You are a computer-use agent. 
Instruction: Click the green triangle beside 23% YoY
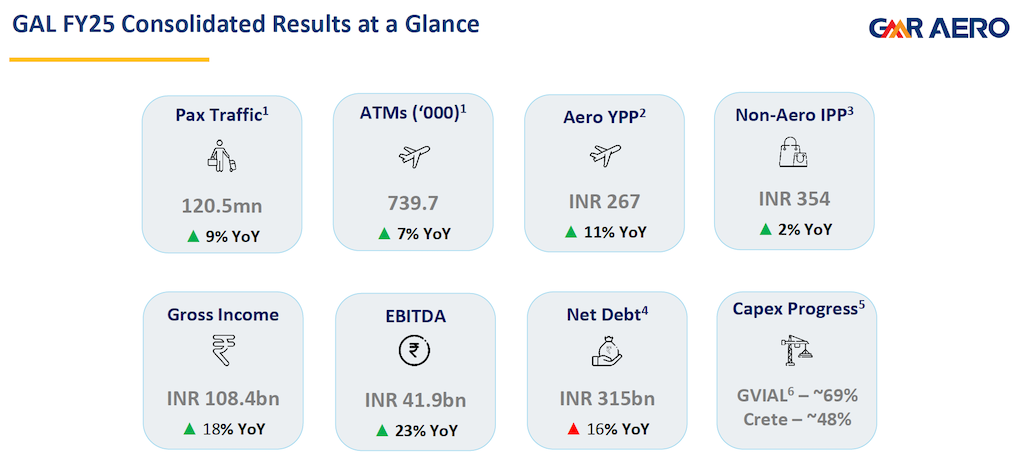tap(384, 430)
